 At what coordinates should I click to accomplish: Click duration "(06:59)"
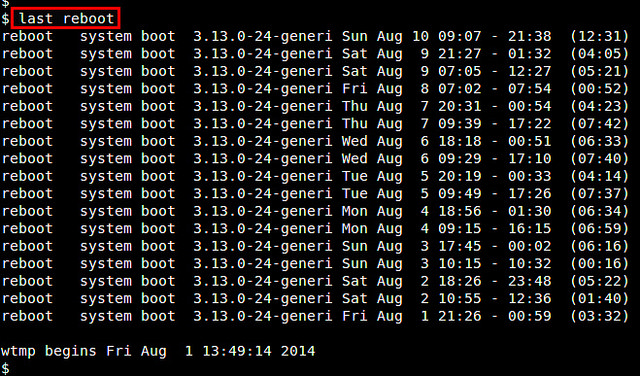pos(599,229)
